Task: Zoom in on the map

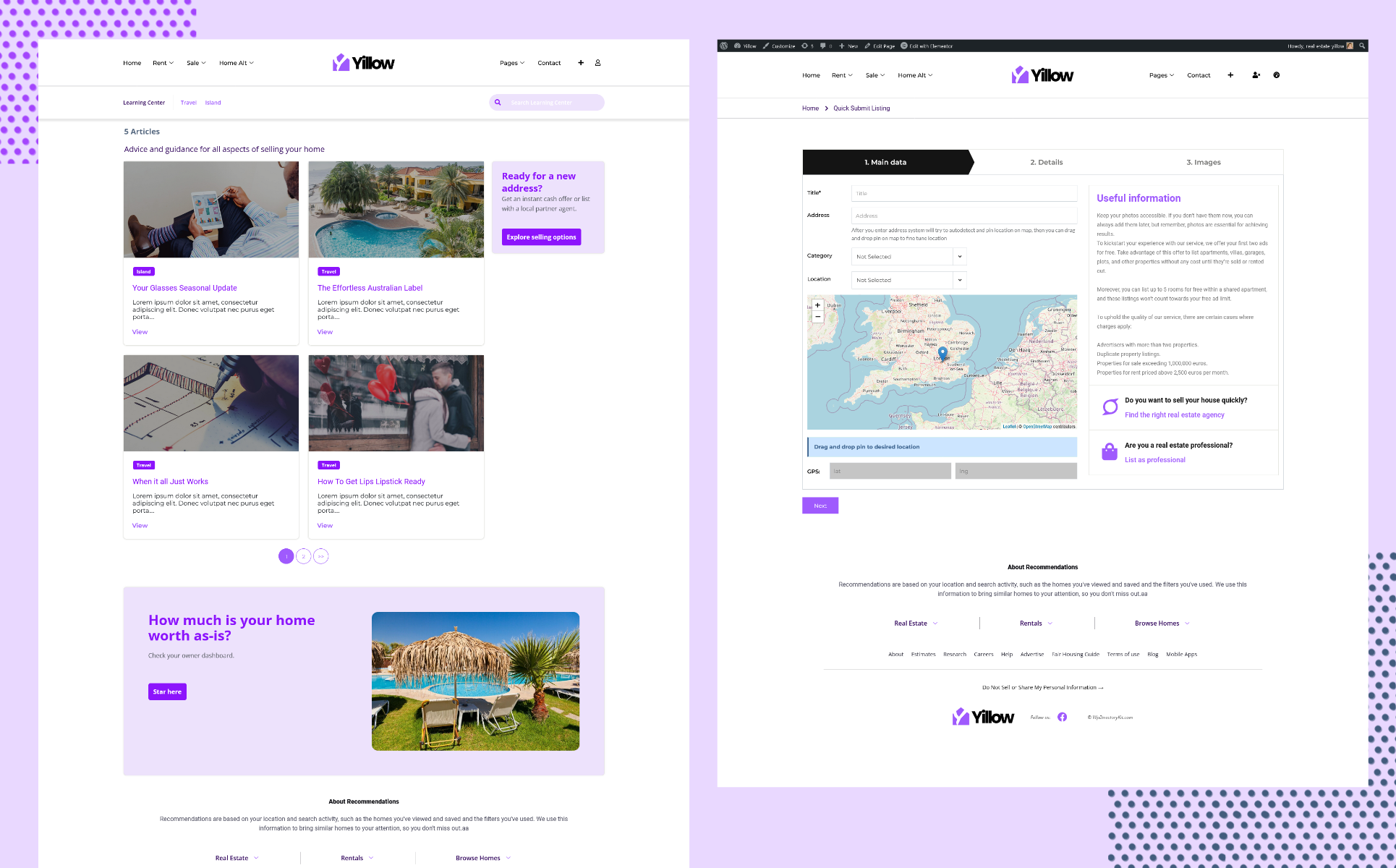Action: point(818,305)
